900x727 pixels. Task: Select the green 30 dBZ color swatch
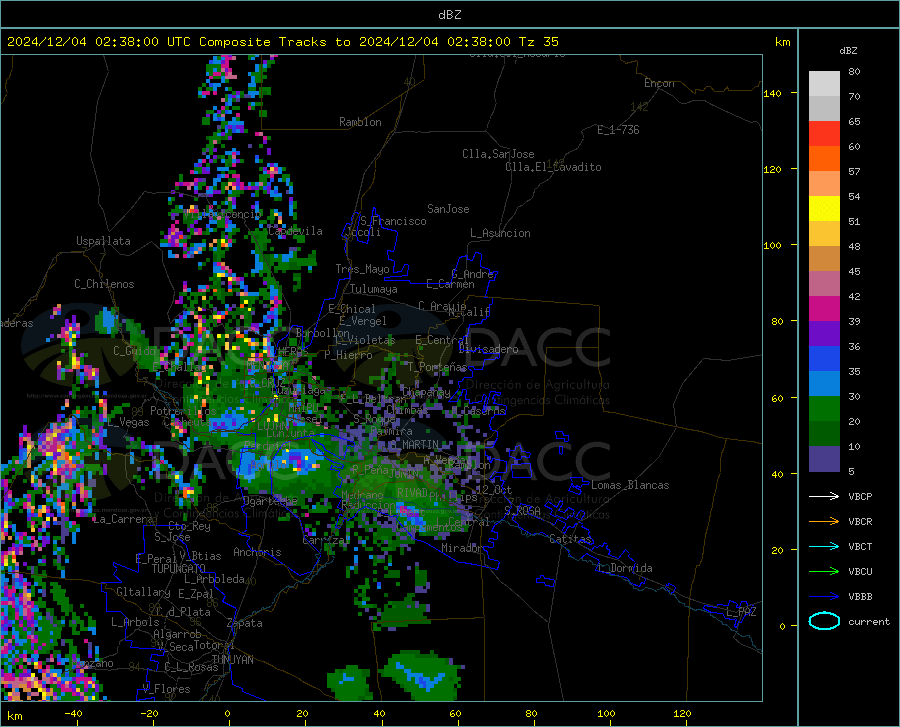pyautogui.click(x=824, y=409)
